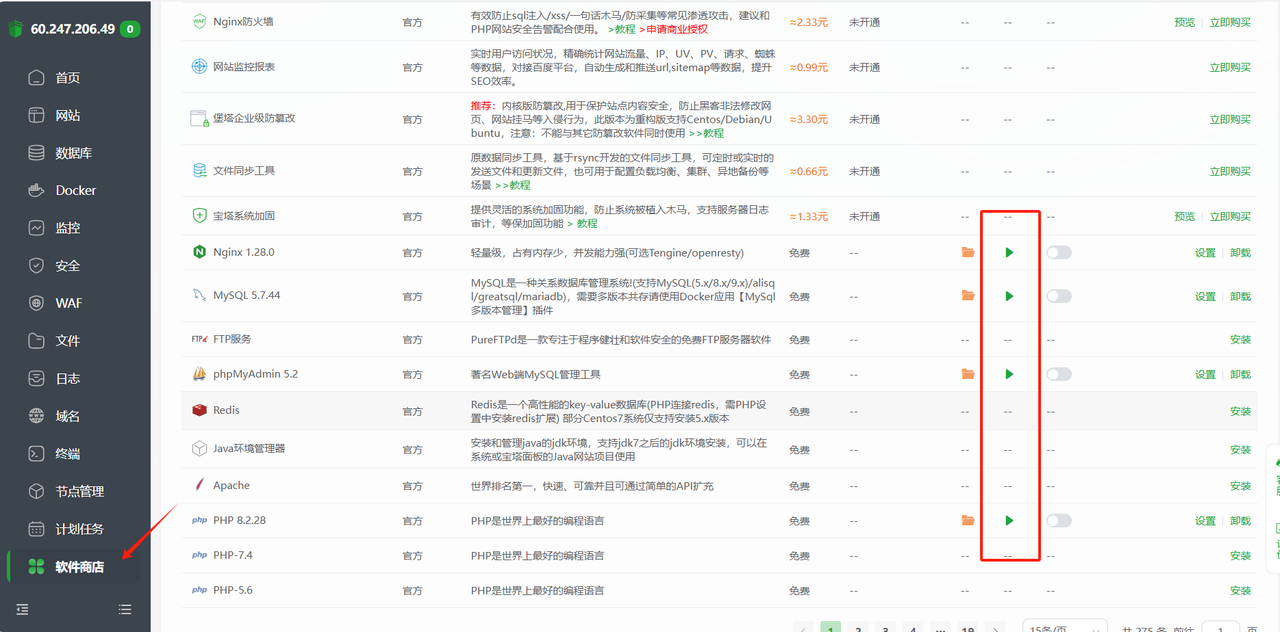Select 数据库 in the sidebar menu
1280x632 pixels.
(73, 153)
